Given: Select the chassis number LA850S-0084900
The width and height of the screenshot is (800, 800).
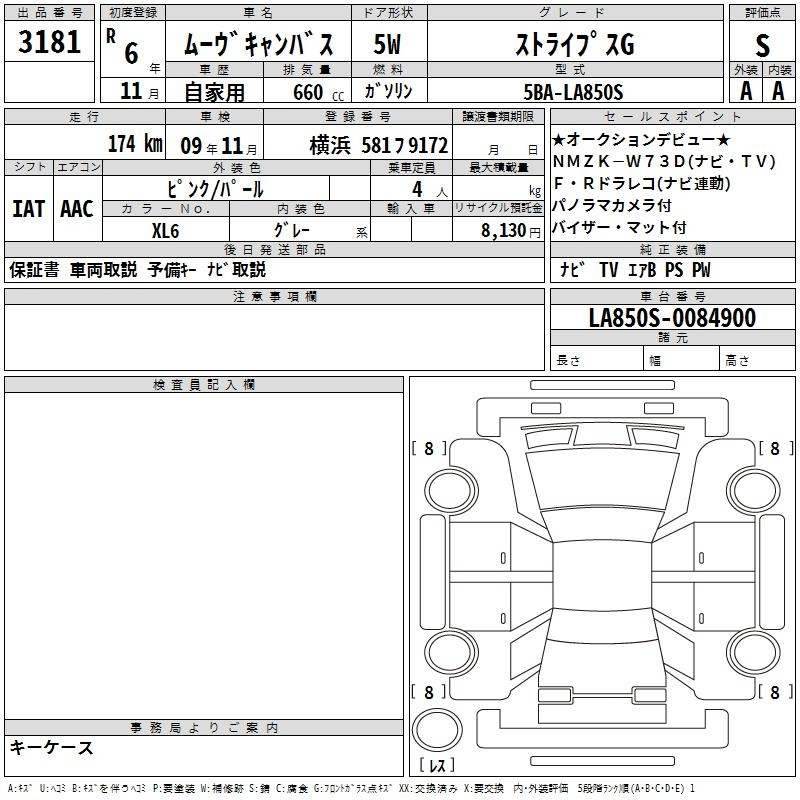Looking at the screenshot, I should (672, 318).
